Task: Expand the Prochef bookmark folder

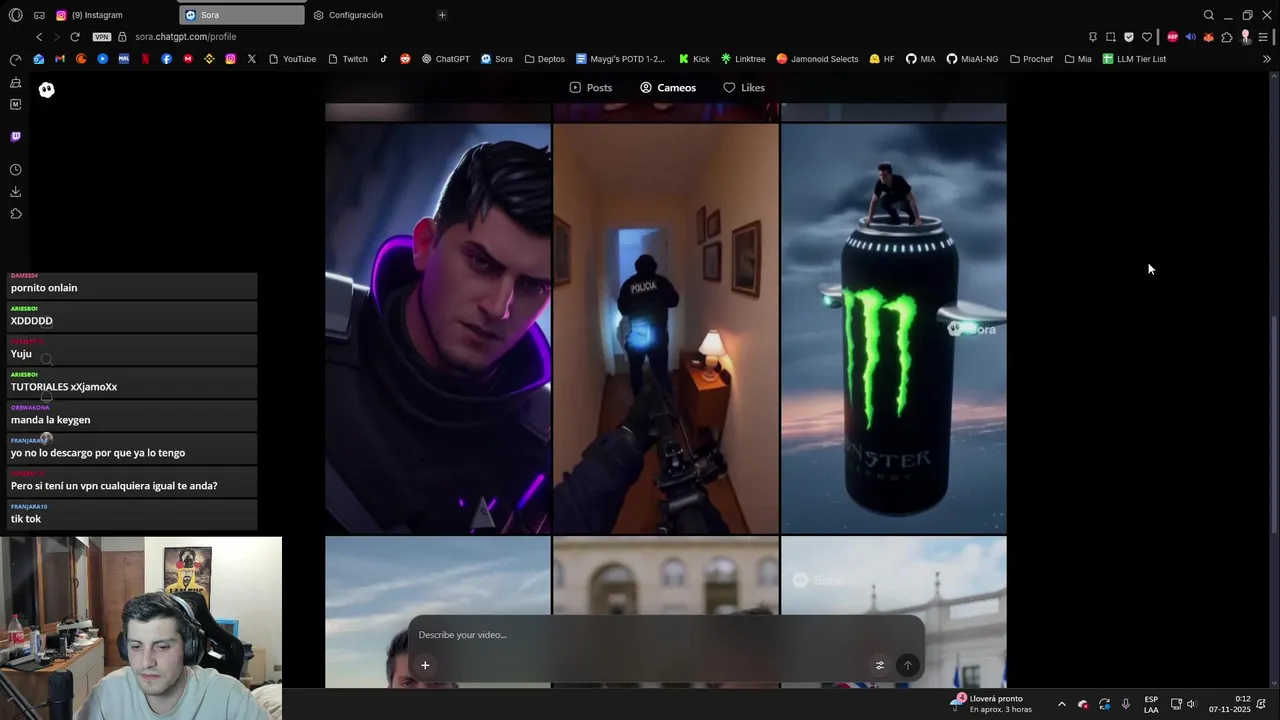Action: [1031, 59]
